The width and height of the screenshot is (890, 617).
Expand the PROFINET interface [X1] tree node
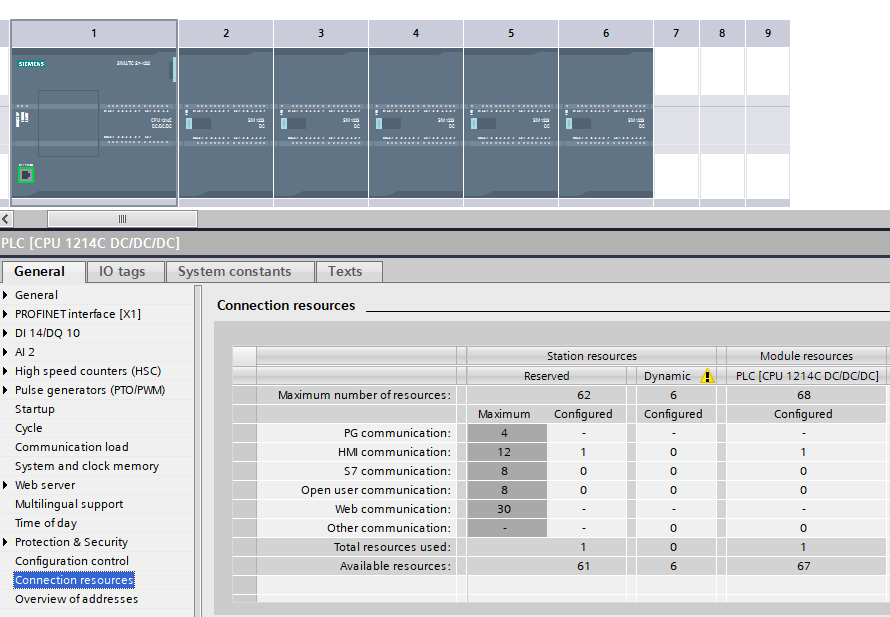[x=6, y=314]
